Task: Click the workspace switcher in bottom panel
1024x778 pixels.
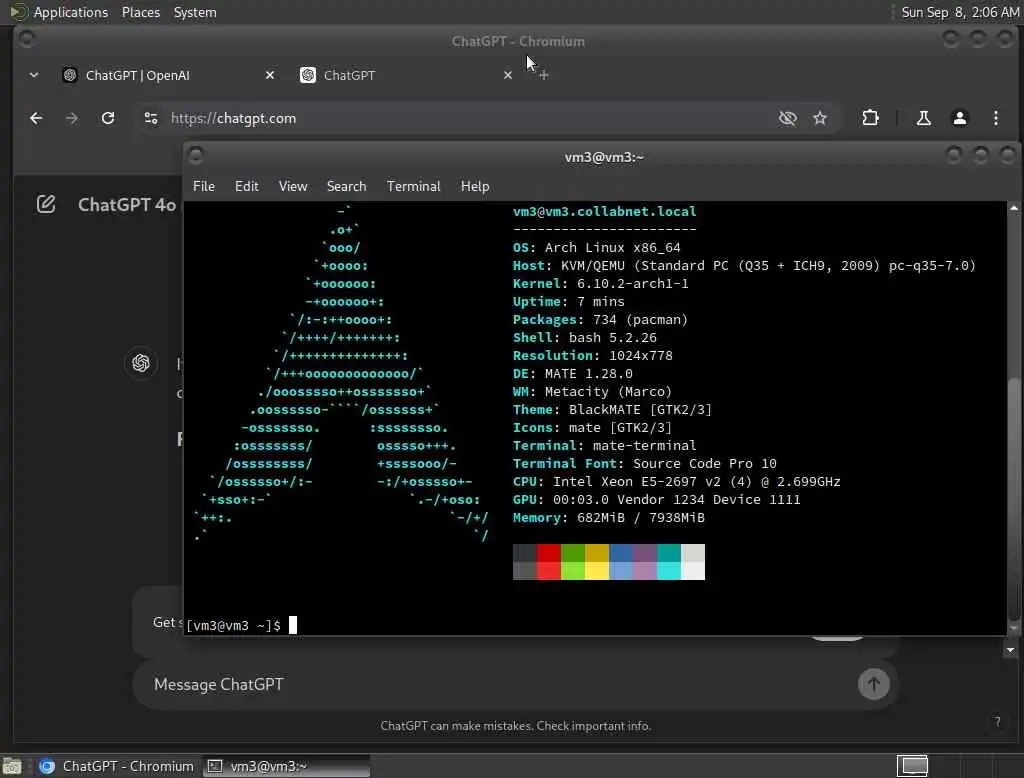Action: coord(912,766)
